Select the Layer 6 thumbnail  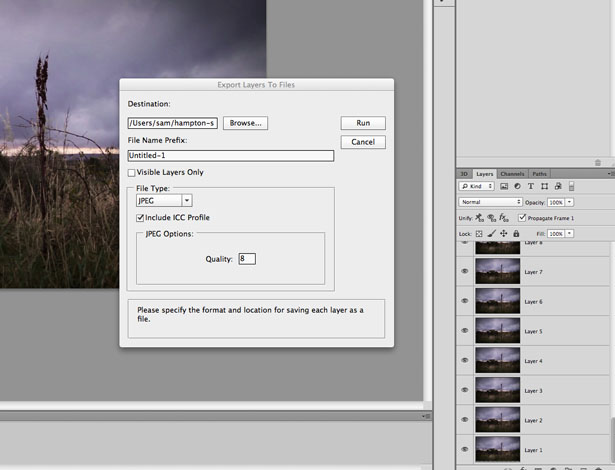tap(498, 301)
